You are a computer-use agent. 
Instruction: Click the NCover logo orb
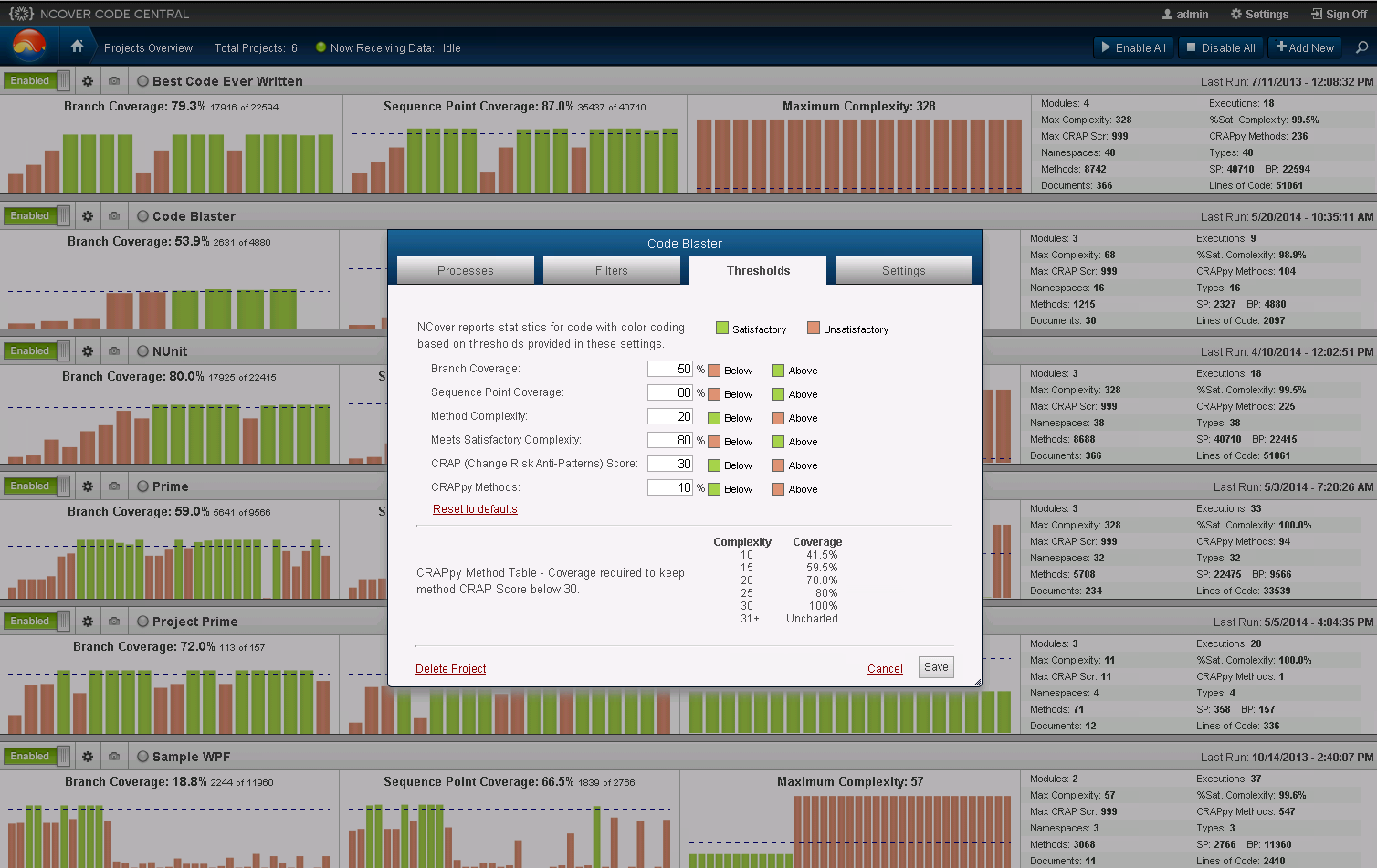pyautogui.click(x=29, y=47)
